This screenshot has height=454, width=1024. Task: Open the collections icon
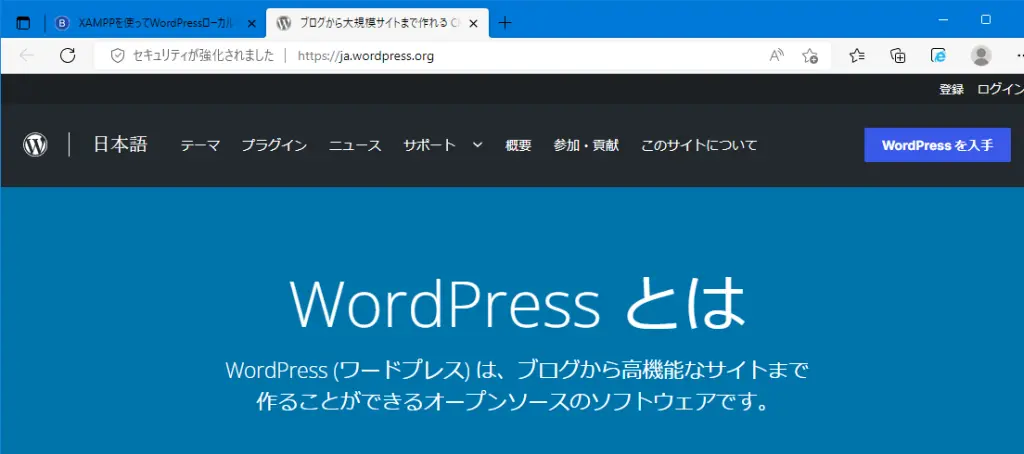point(898,56)
